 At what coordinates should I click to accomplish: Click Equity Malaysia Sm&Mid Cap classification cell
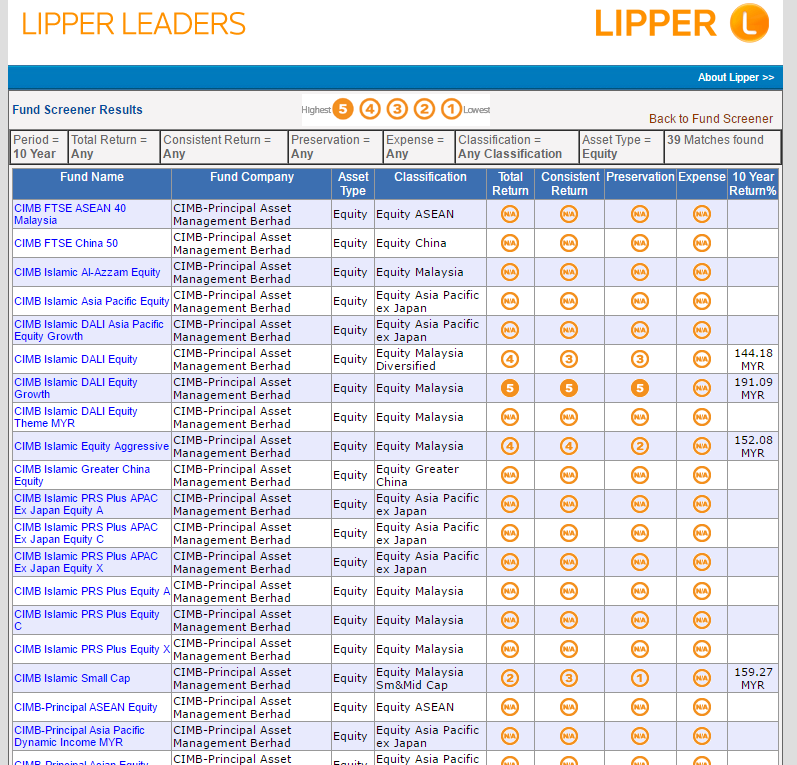click(430, 678)
